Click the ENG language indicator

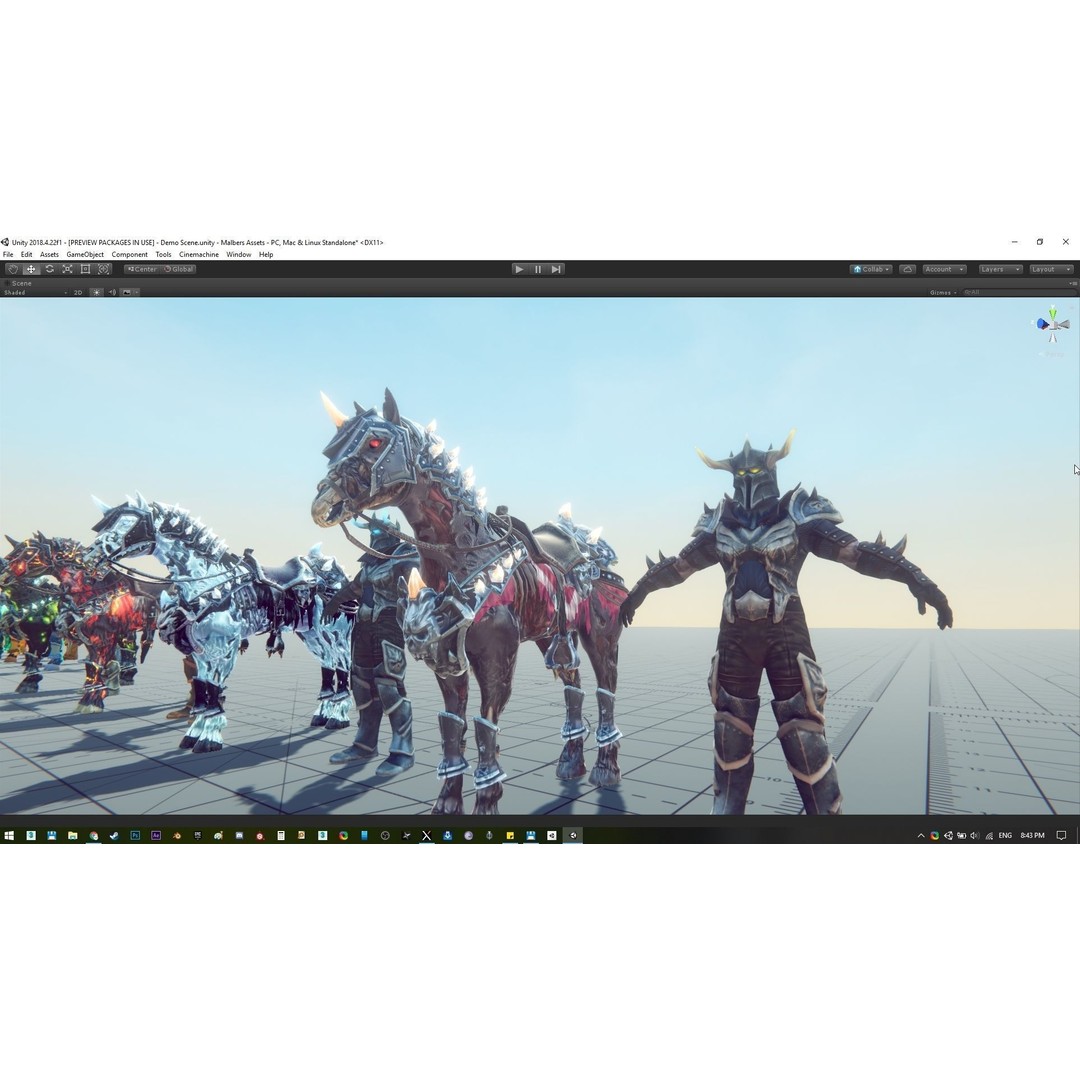point(1006,835)
